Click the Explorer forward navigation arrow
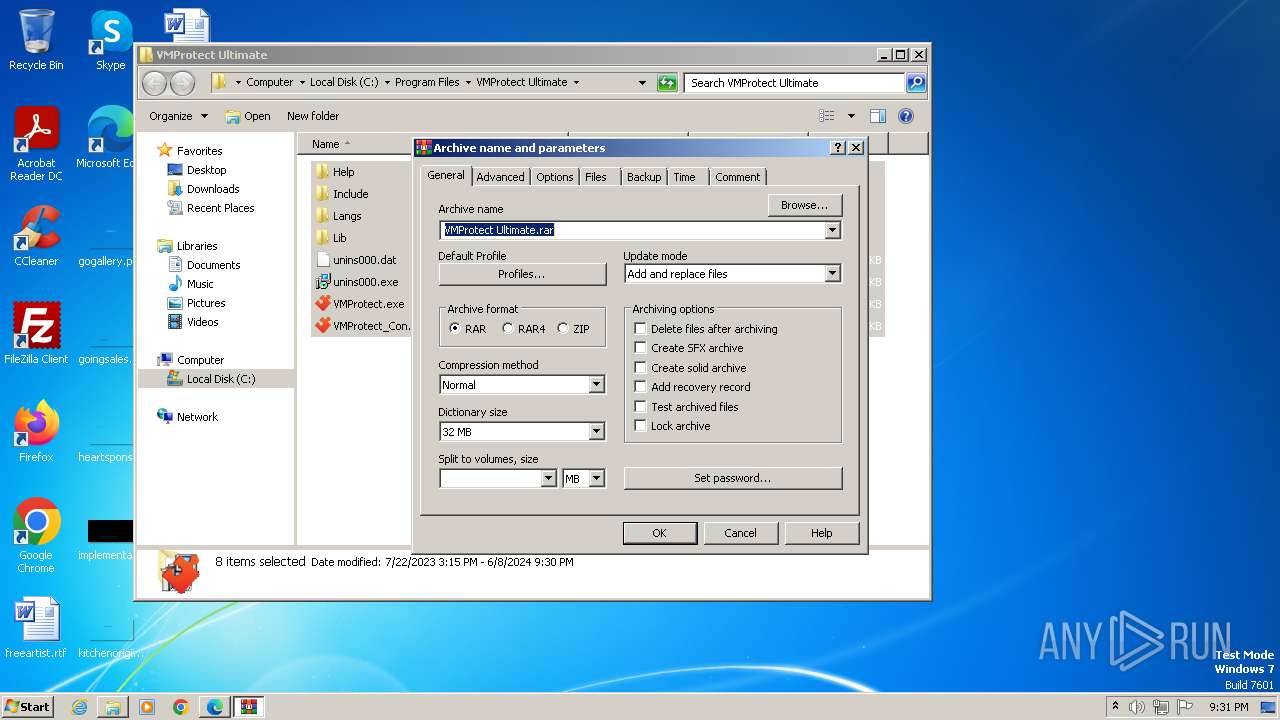This screenshot has height=720, width=1280. pyautogui.click(x=182, y=83)
